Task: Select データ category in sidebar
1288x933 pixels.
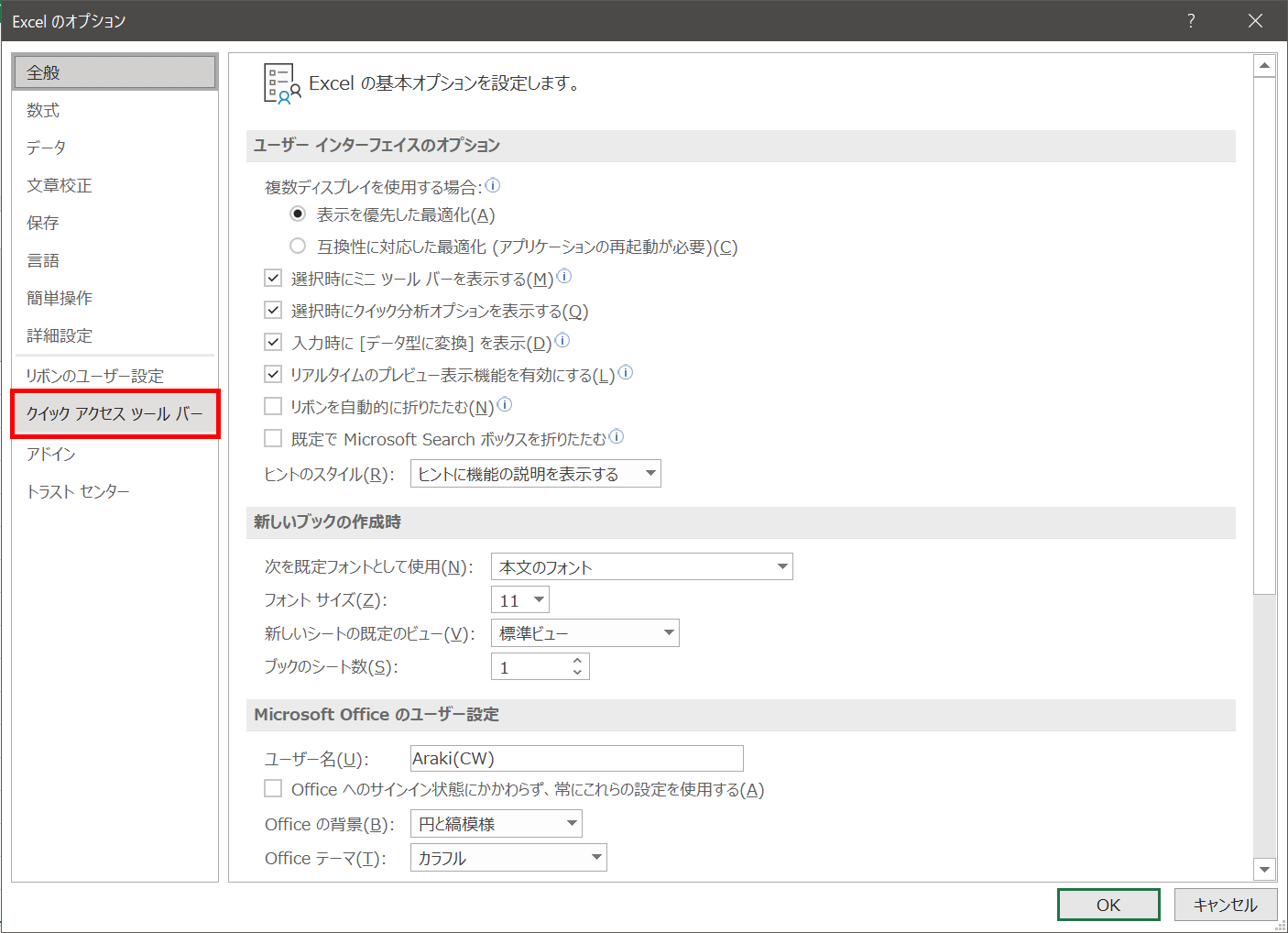Action: 115,148
